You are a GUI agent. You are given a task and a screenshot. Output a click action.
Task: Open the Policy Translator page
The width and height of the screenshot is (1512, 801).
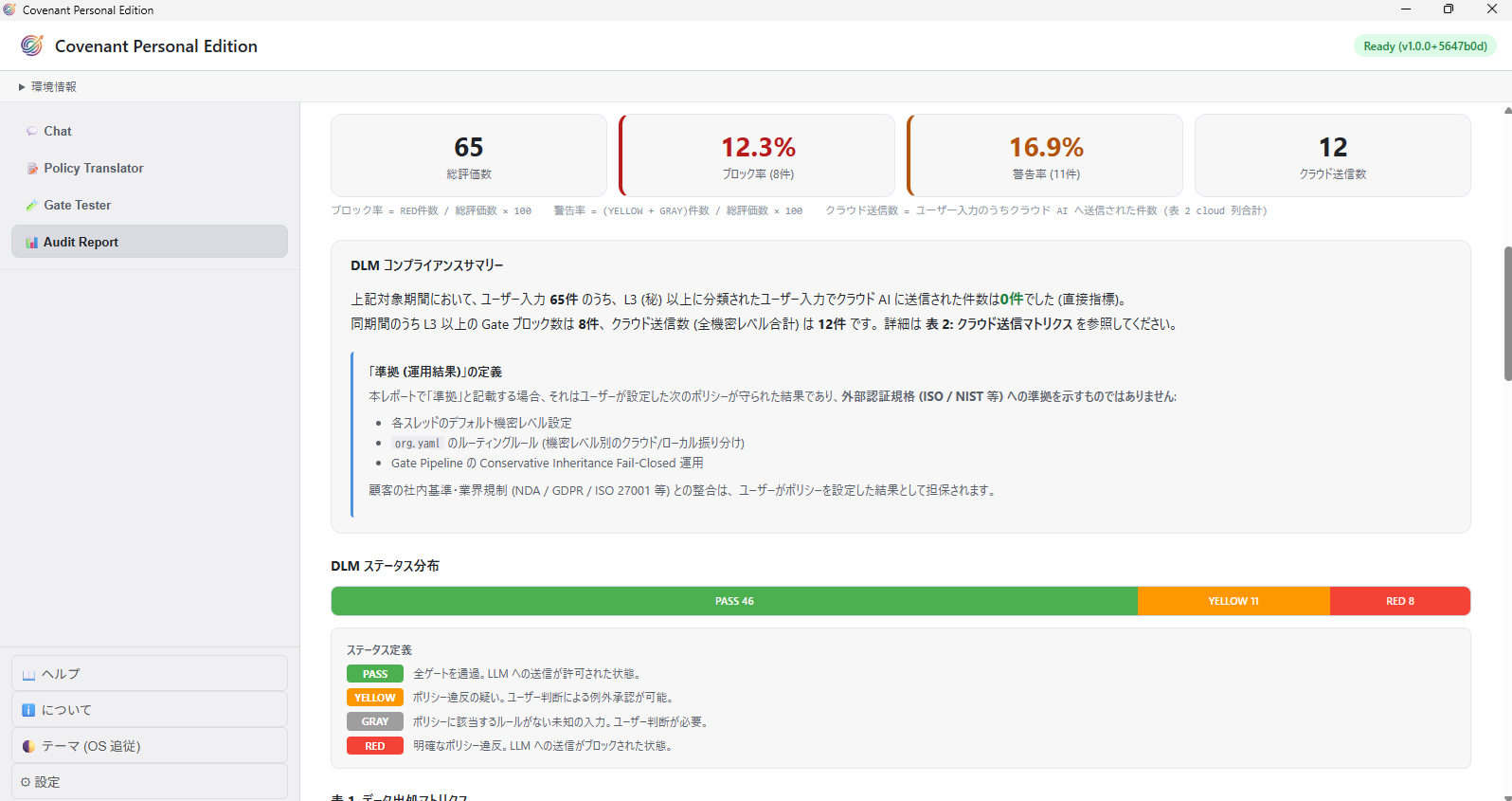[x=150, y=168]
